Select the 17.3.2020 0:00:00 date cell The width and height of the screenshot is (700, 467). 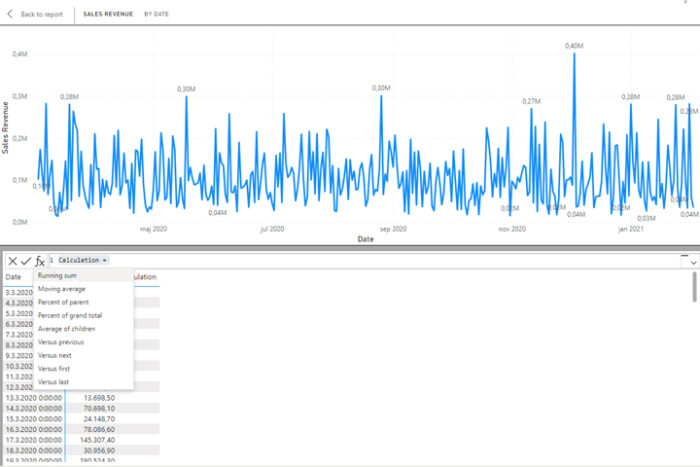34,440
